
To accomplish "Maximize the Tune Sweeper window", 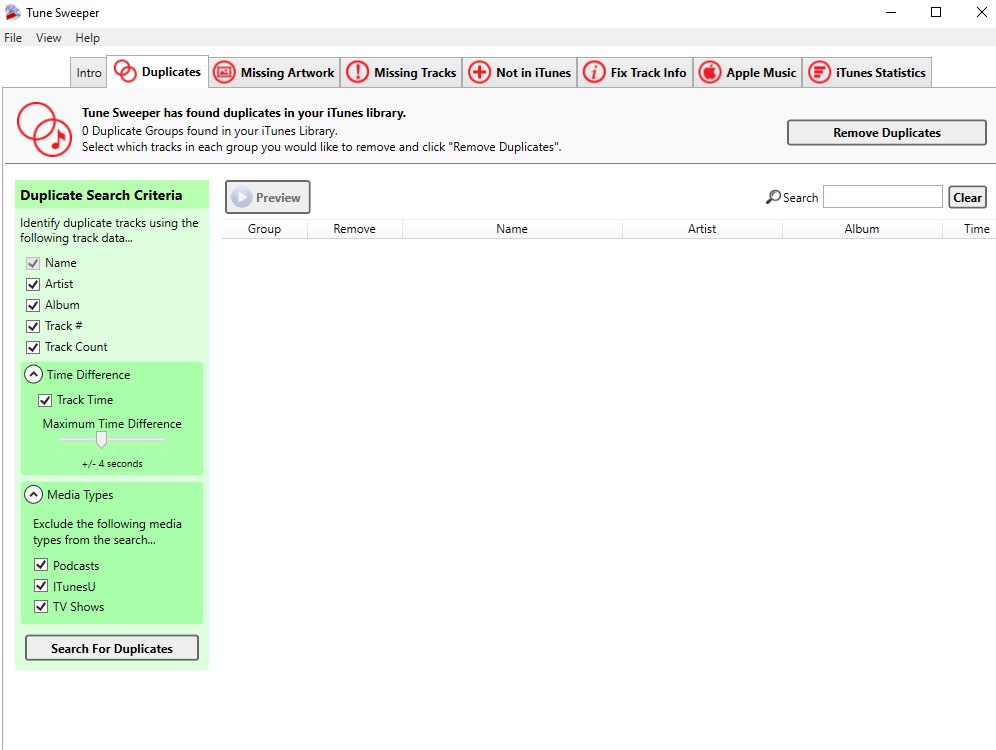I will [936, 12].
